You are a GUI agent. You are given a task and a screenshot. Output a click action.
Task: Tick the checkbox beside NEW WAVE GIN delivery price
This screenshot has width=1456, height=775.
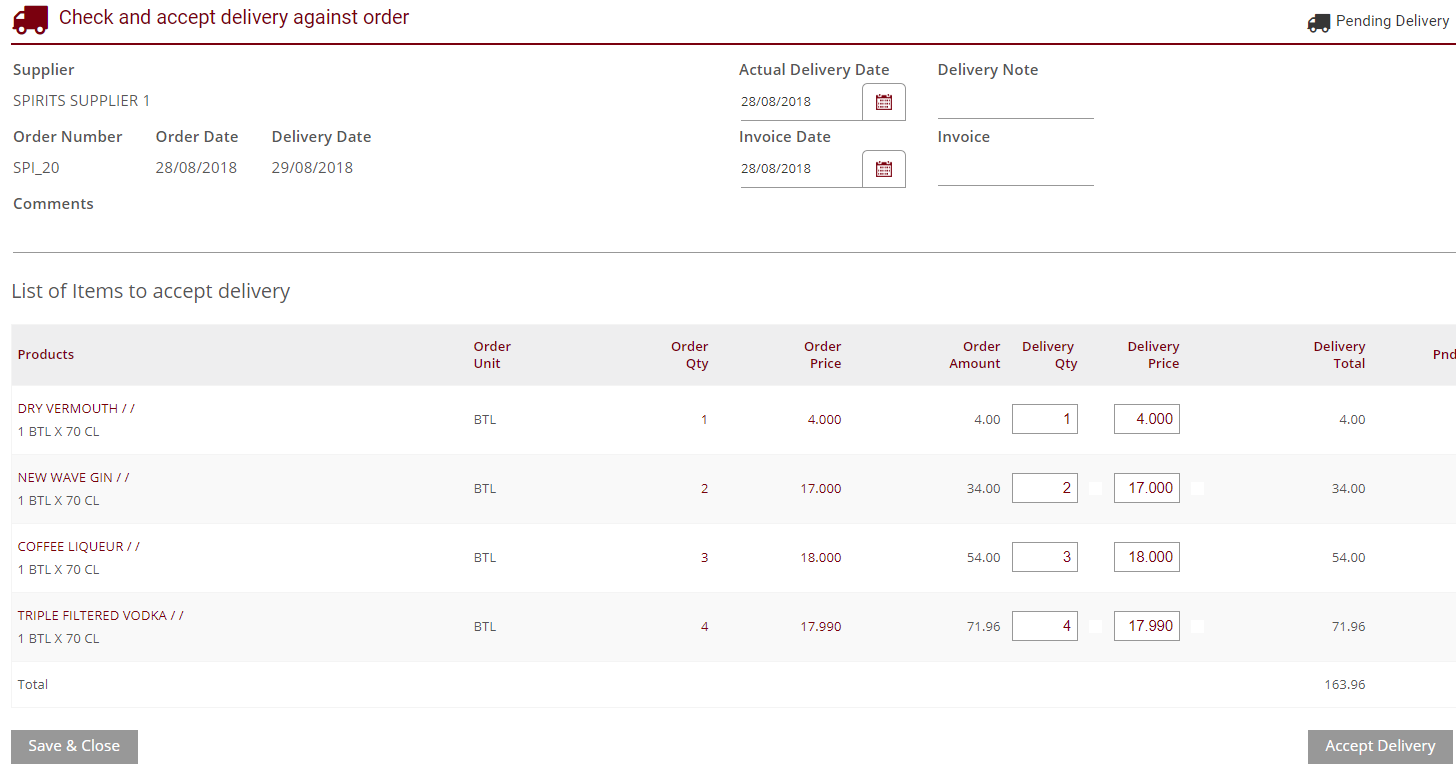point(1197,488)
